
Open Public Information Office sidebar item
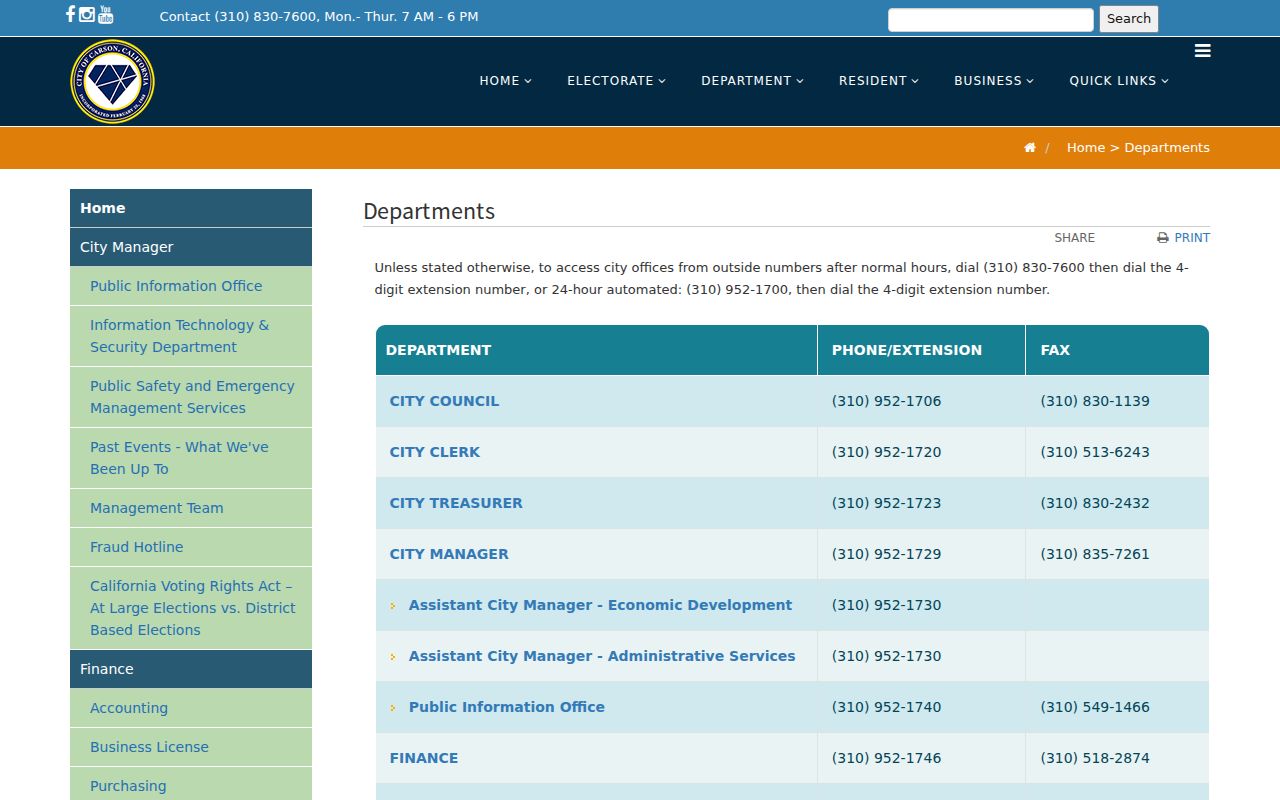click(191, 286)
